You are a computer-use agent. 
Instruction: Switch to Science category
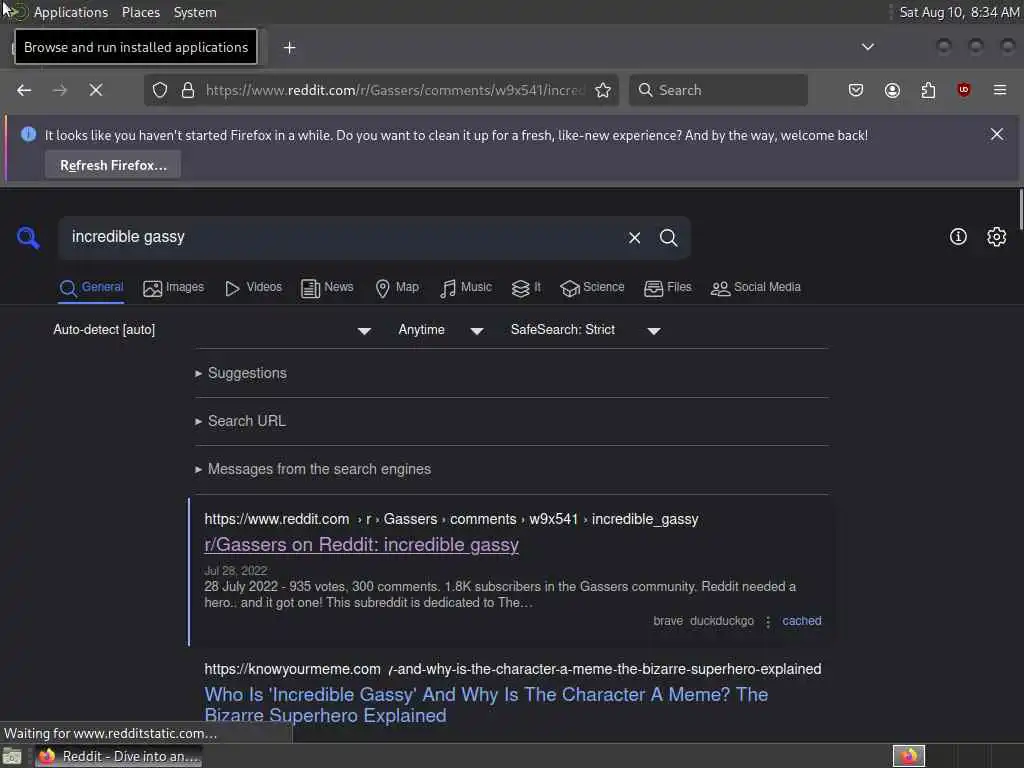[x=592, y=287]
